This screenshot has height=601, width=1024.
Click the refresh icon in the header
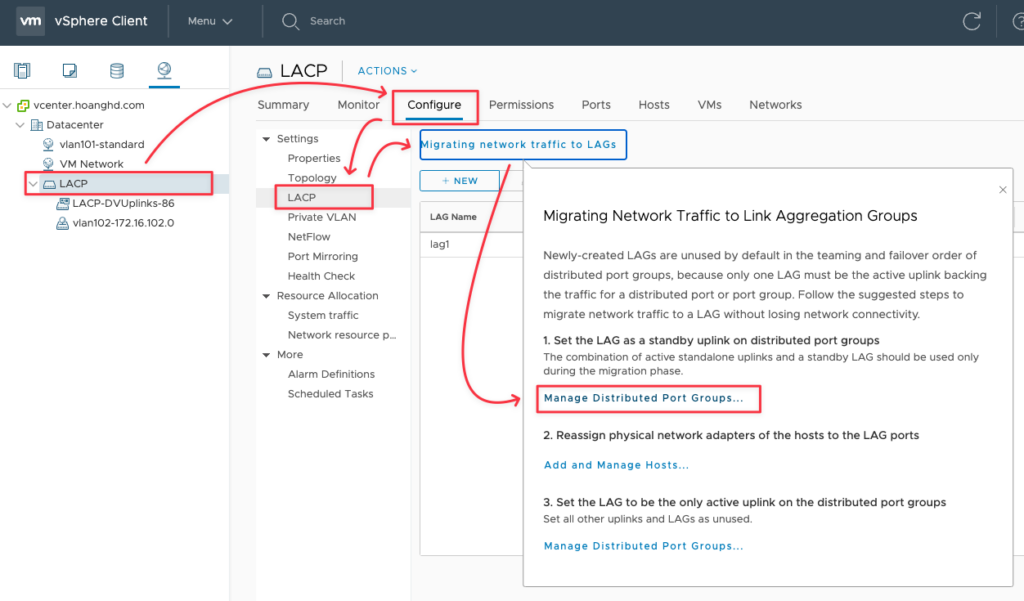pyautogui.click(x=972, y=22)
